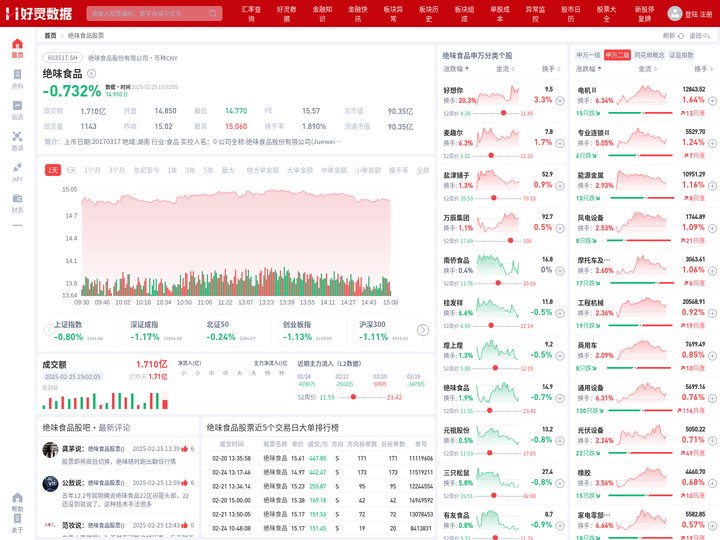This screenshot has width=720, height=540.
Task: Like the 公敖说 comment thumbs-up
Action: 185,483
